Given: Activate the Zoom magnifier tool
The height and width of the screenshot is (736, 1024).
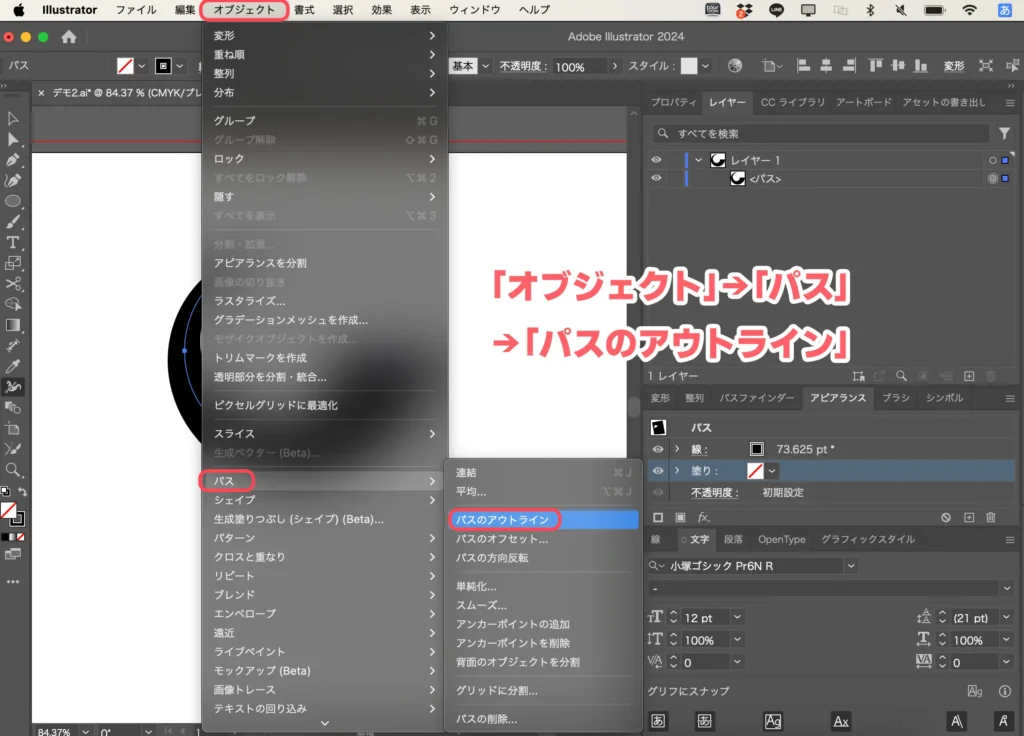Looking at the screenshot, I should [x=13, y=469].
